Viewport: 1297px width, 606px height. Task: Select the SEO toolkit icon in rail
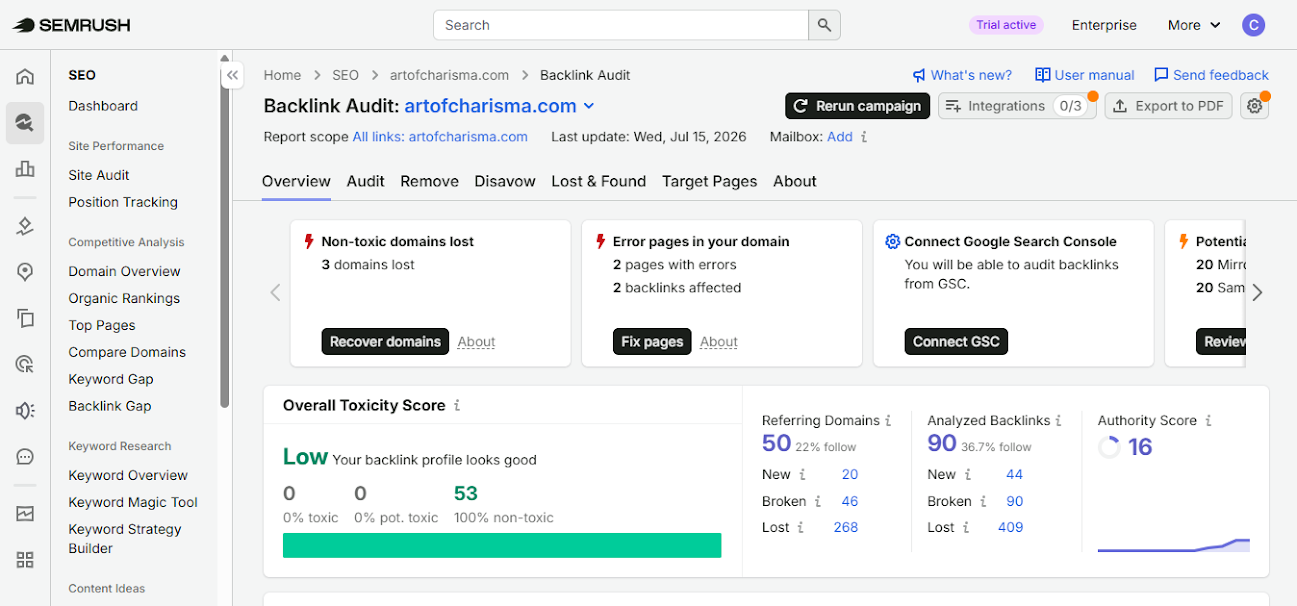tap(25, 123)
